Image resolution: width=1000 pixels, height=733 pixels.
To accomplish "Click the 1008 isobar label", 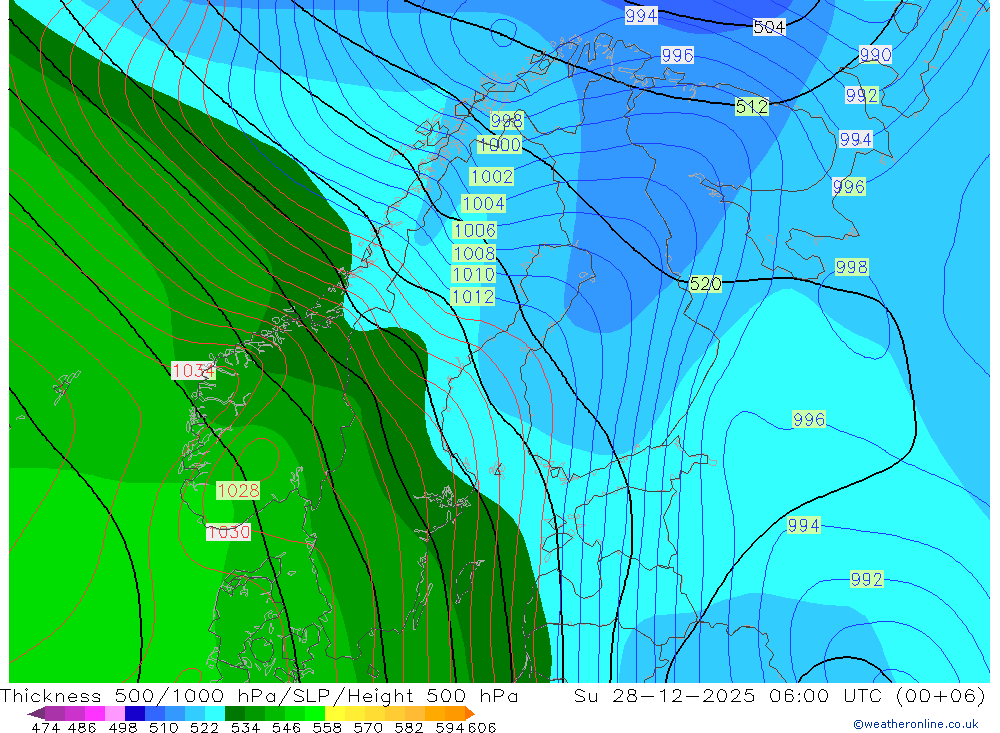I will (x=474, y=253).
